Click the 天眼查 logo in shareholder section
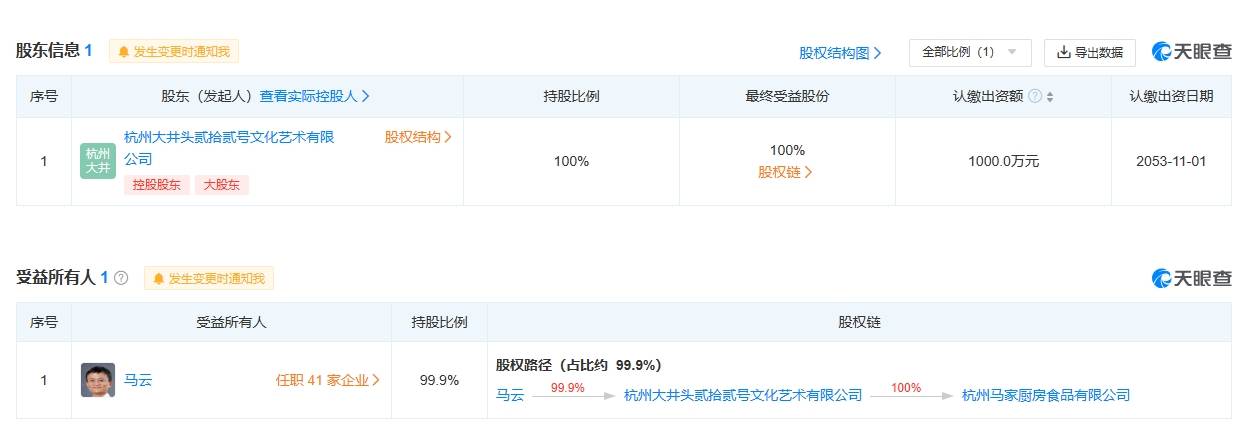Viewport: 1236px width, 424px height. [1191, 52]
